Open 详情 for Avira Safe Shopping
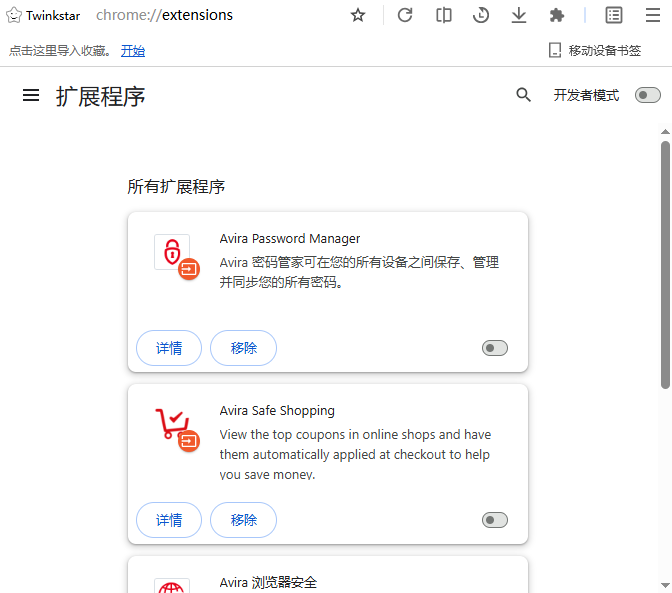Image resolution: width=672 pixels, height=593 pixels. (x=169, y=520)
